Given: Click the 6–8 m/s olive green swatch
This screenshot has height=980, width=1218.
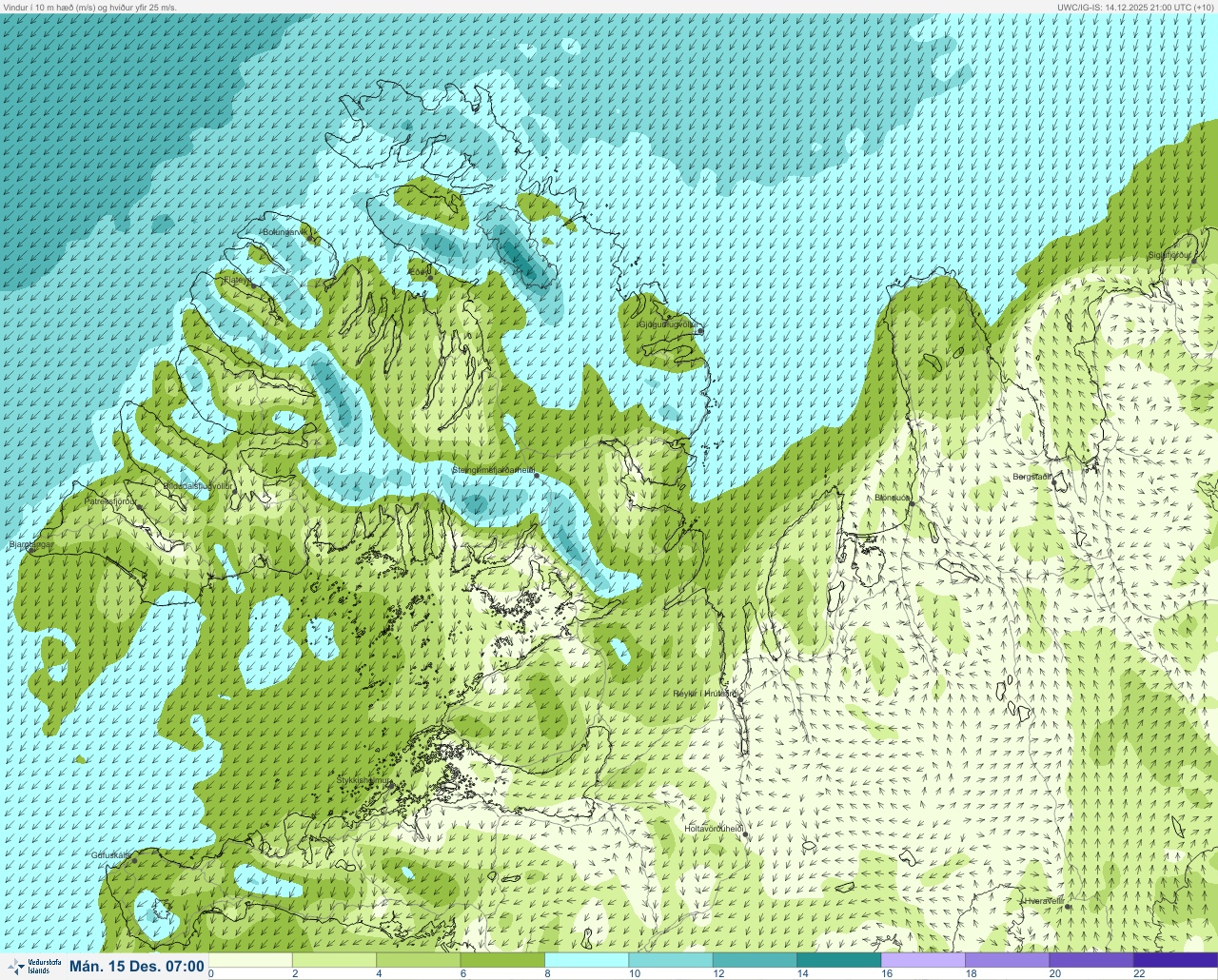Looking at the screenshot, I should (x=502, y=960).
